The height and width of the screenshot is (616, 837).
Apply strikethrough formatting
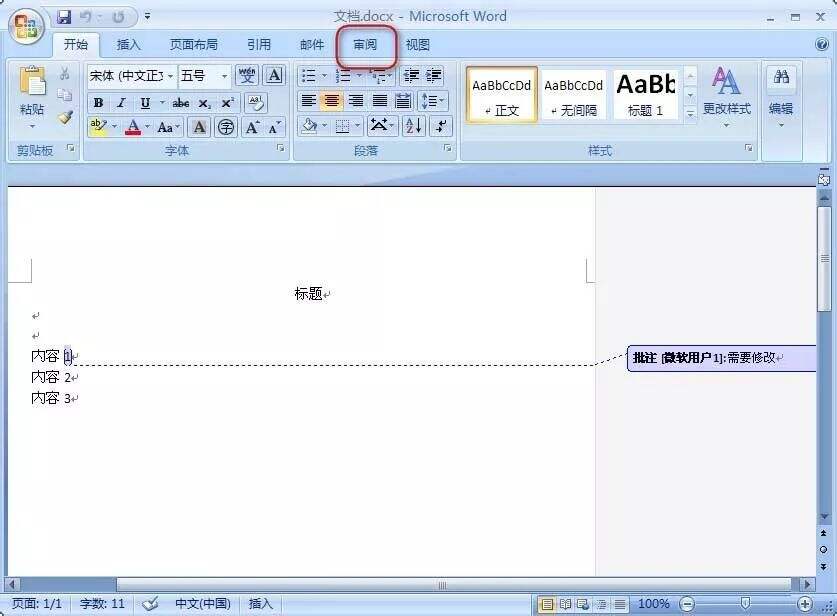181,102
